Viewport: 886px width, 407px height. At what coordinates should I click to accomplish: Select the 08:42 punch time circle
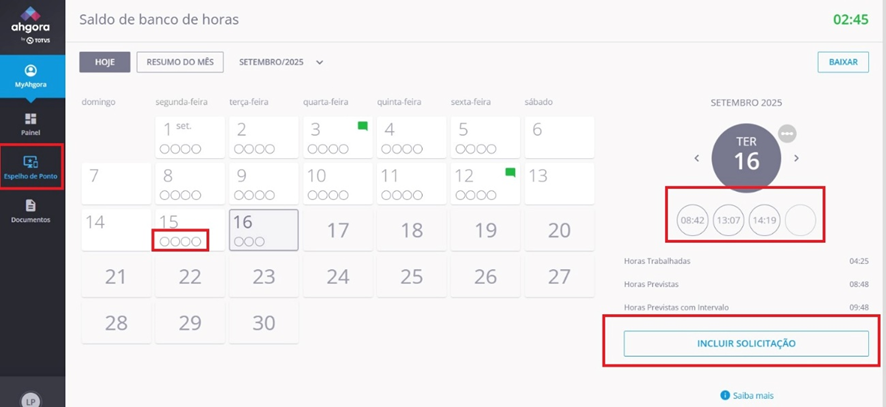point(692,219)
